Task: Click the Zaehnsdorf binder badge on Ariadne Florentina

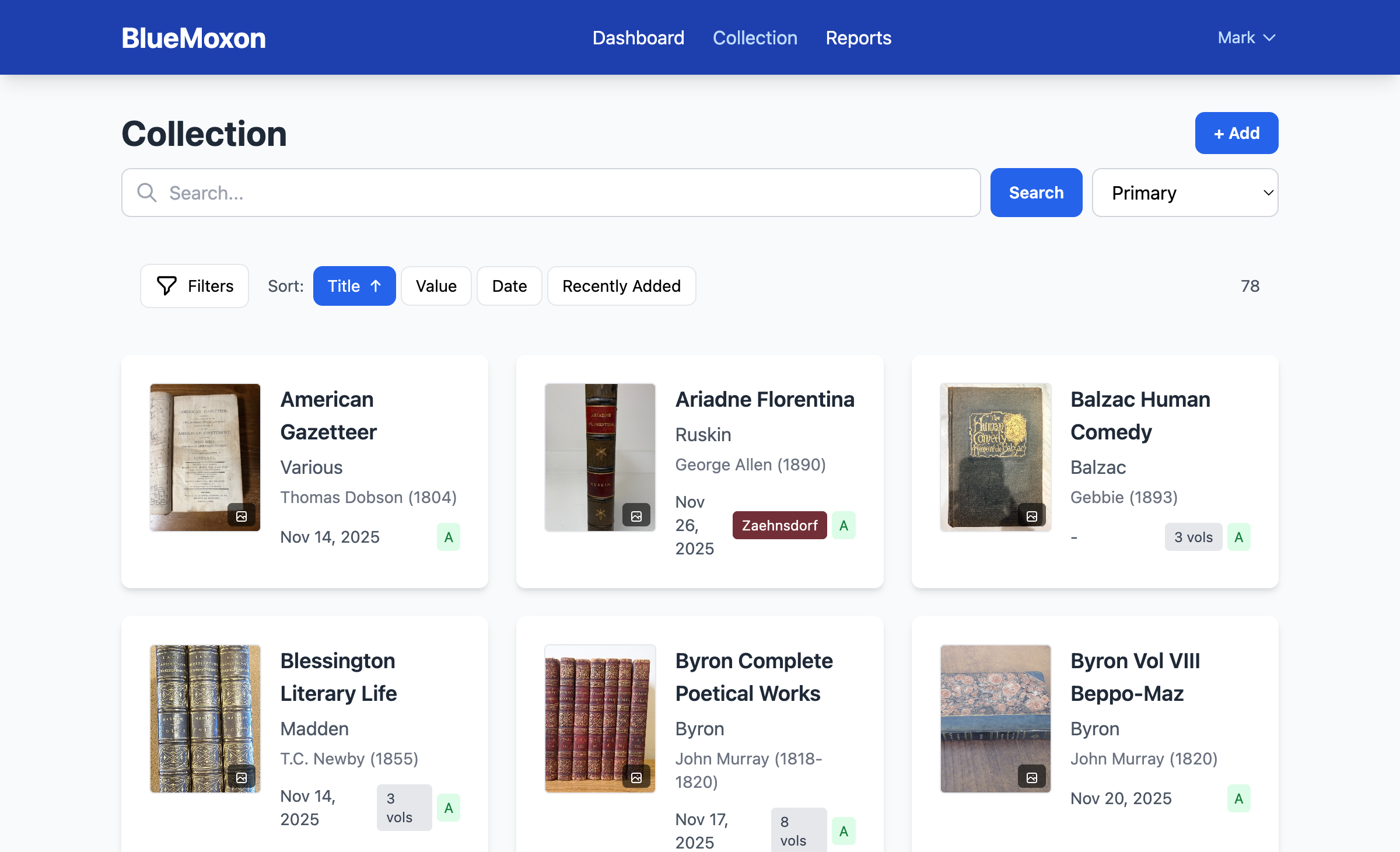Action: click(x=779, y=525)
